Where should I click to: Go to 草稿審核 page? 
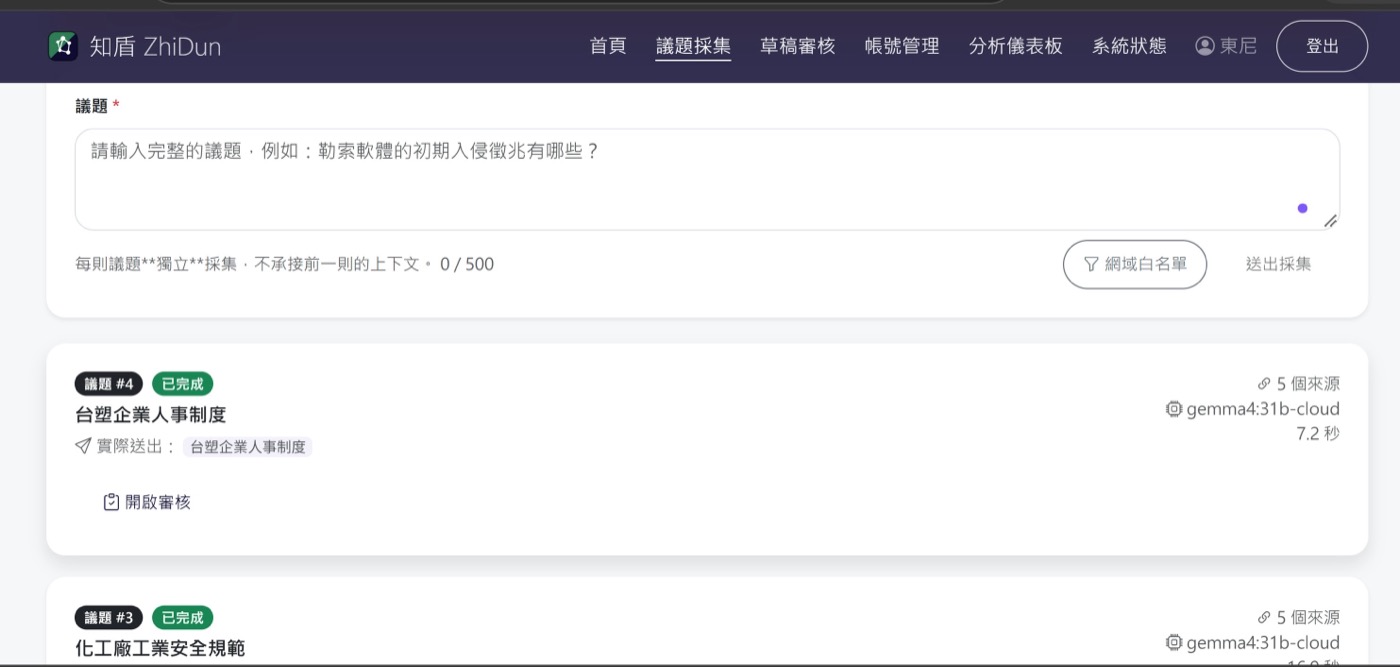pyautogui.click(x=797, y=46)
